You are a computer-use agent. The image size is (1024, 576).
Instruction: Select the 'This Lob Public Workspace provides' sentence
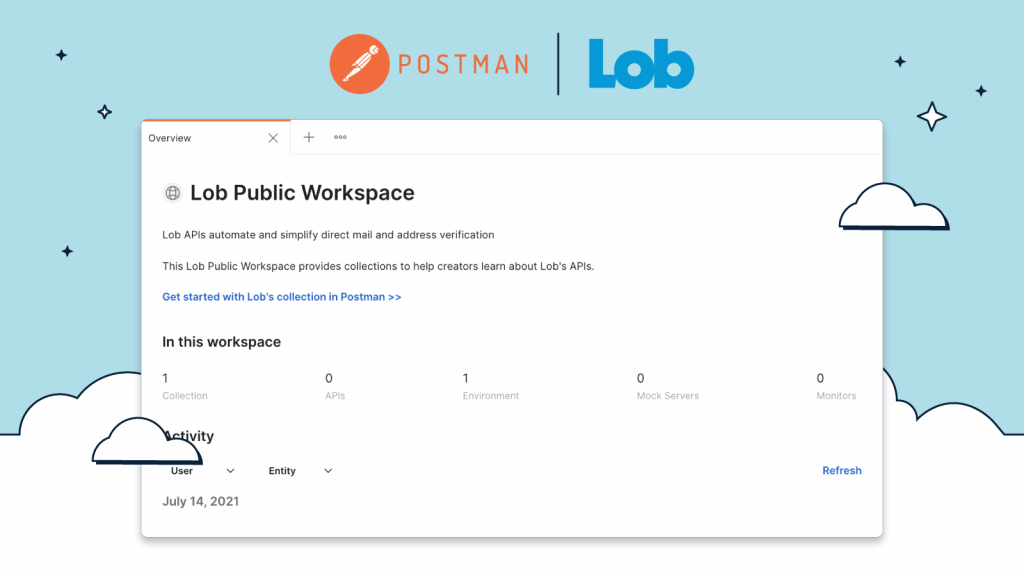[378, 266]
